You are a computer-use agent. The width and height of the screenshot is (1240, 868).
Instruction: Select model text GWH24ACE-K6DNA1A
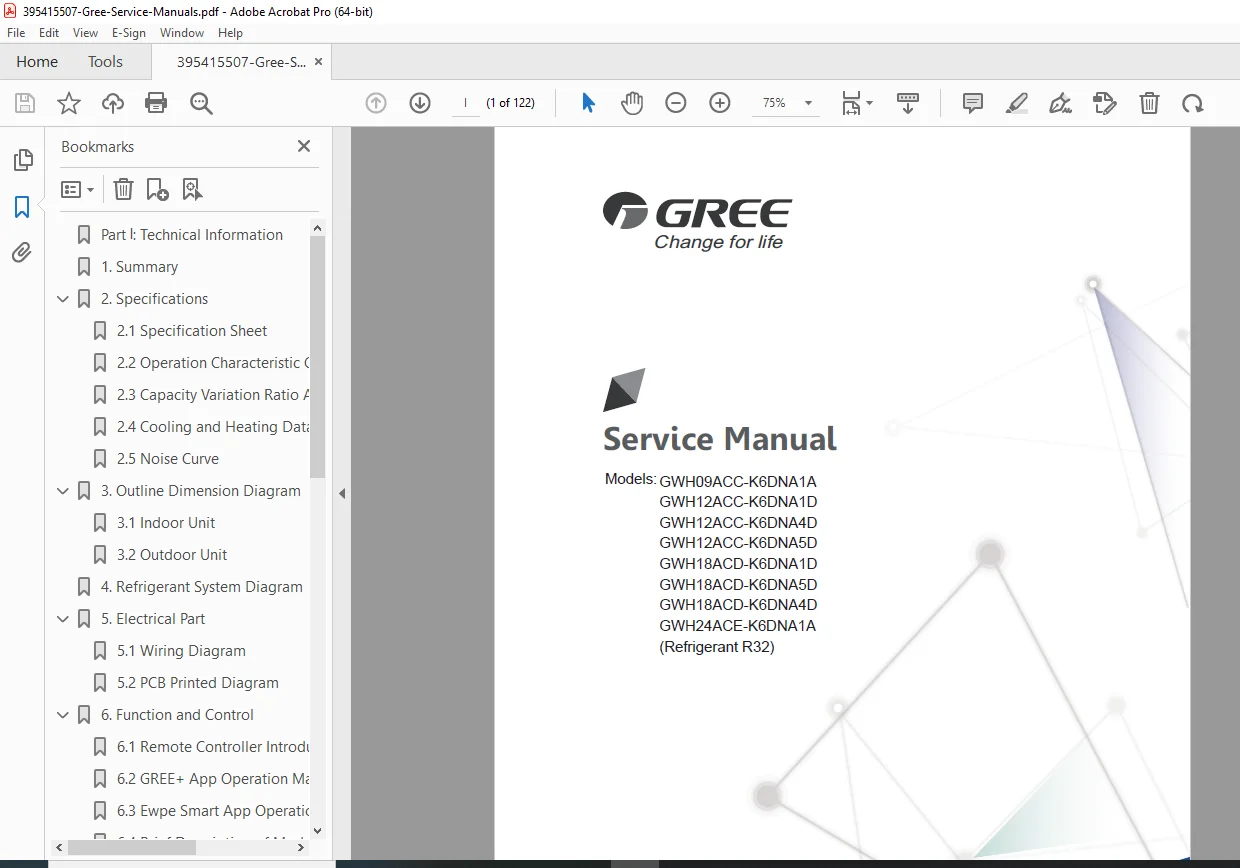[737, 626]
